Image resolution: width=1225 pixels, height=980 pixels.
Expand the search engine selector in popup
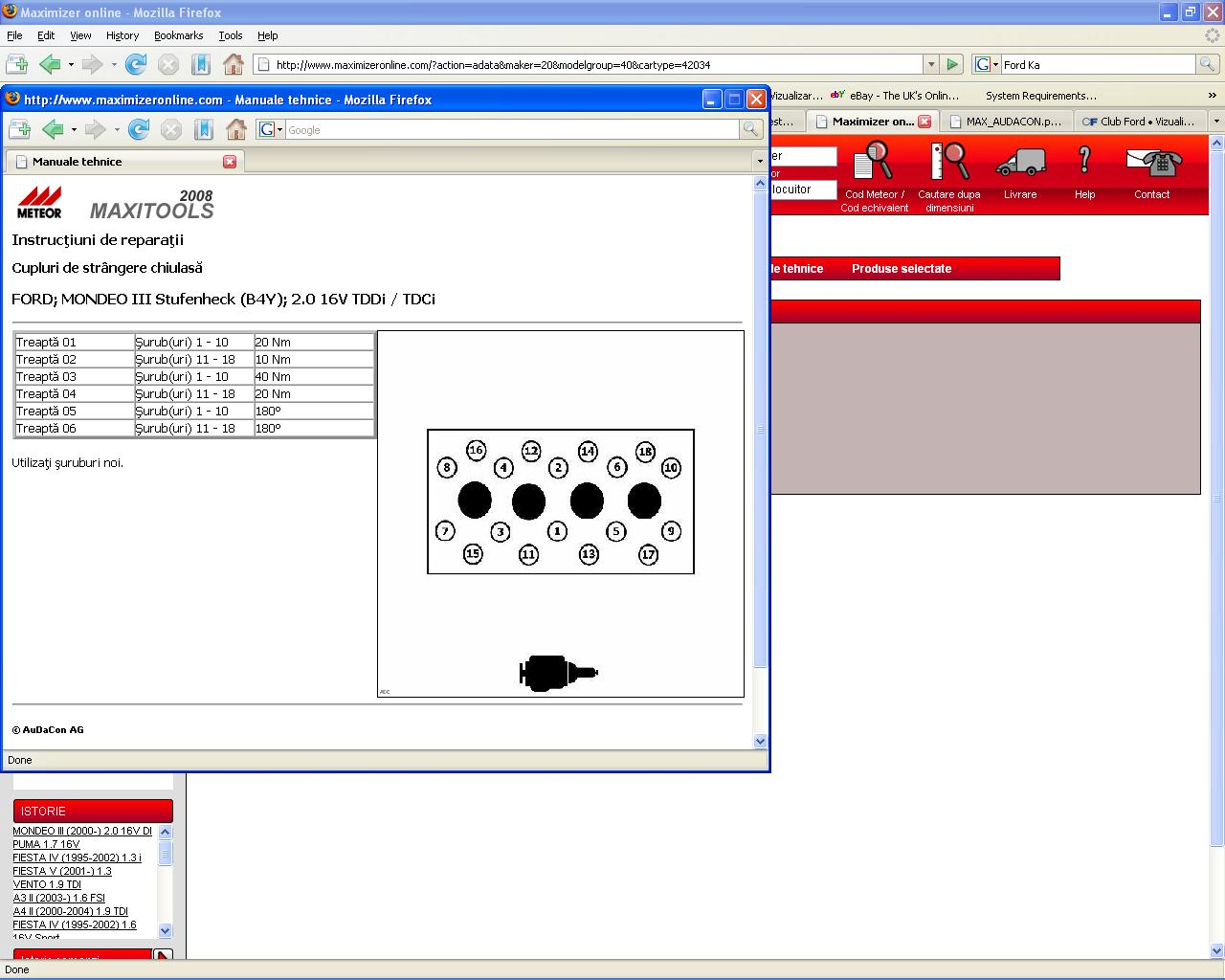[270, 129]
